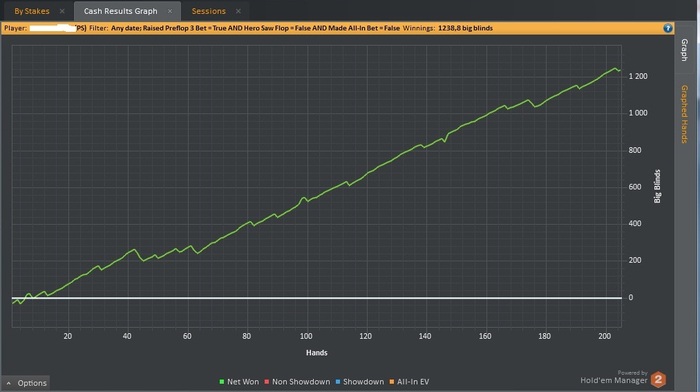Click the Player label in filter bar
This screenshot has height=392, width=700.
tap(16, 28)
